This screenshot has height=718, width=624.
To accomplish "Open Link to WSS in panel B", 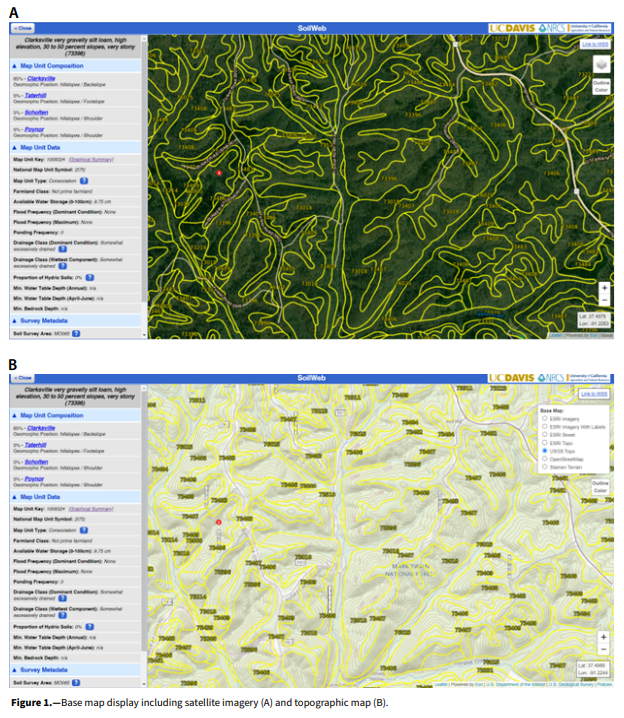I will [x=594, y=394].
